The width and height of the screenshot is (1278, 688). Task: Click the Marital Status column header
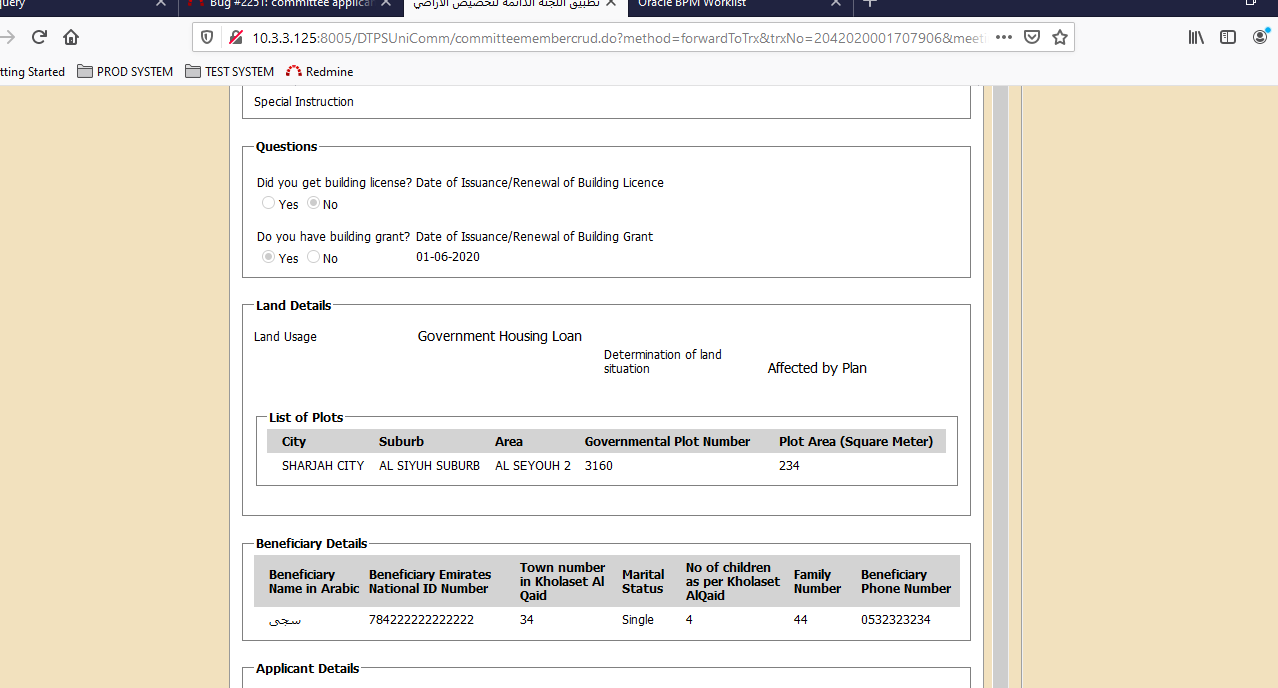pyautogui.click(x=643, y=582)
